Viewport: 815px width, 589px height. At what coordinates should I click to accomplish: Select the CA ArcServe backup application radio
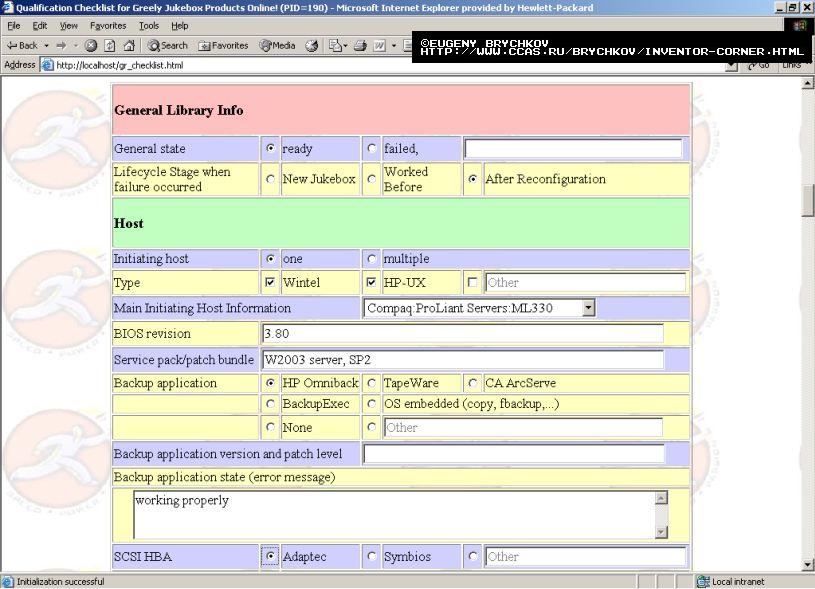pos(472,383)
